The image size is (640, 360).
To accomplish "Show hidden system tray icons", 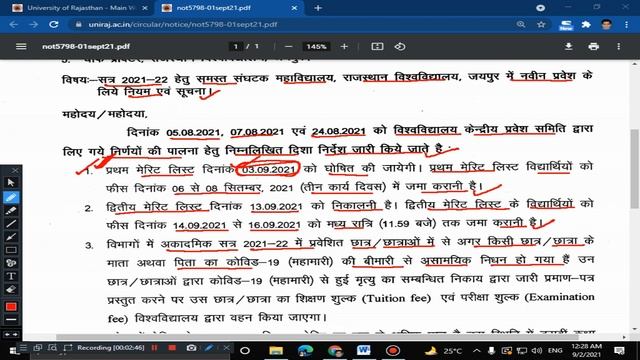I will 476,351.
